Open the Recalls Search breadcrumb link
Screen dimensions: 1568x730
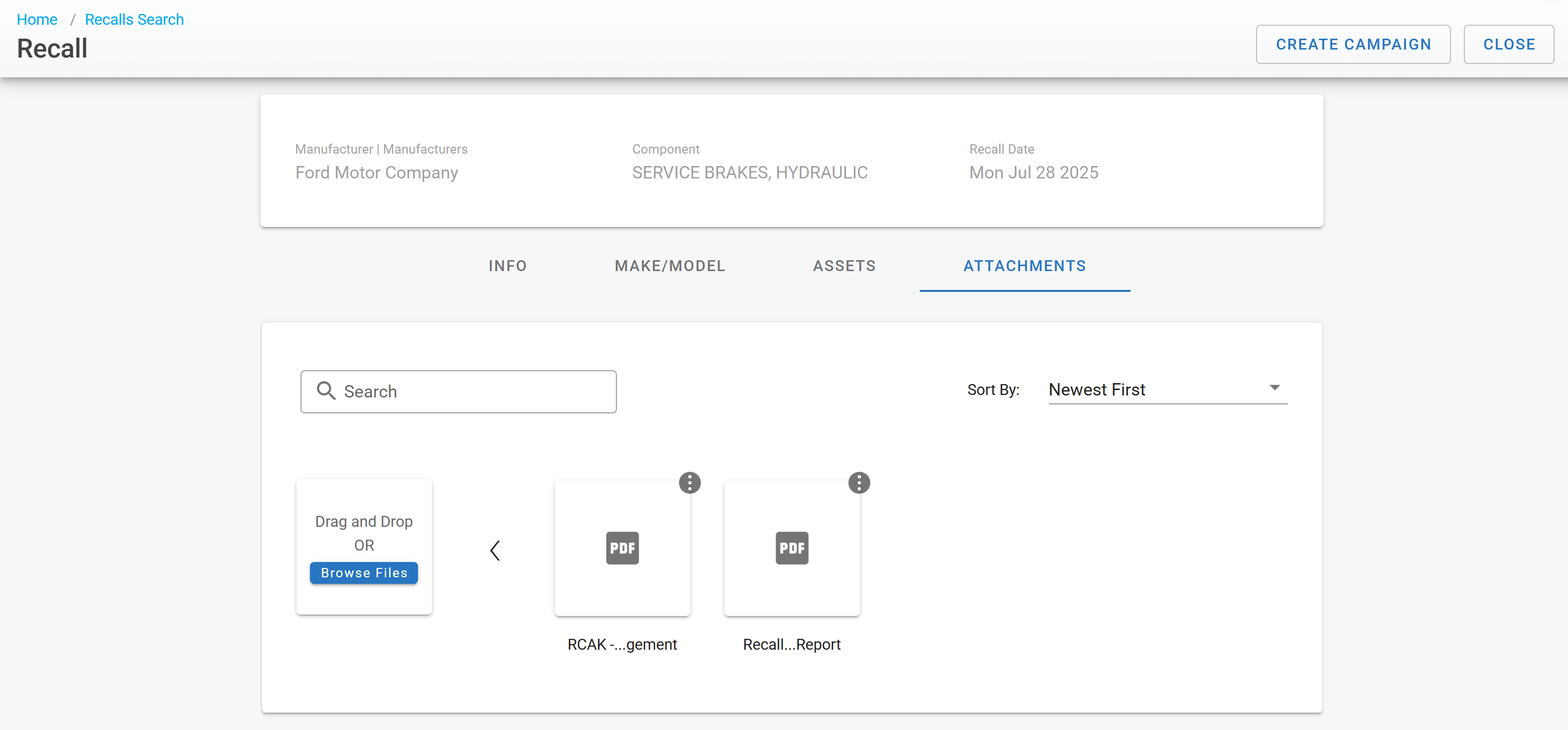pyautogui.click(x=134, y=19)
